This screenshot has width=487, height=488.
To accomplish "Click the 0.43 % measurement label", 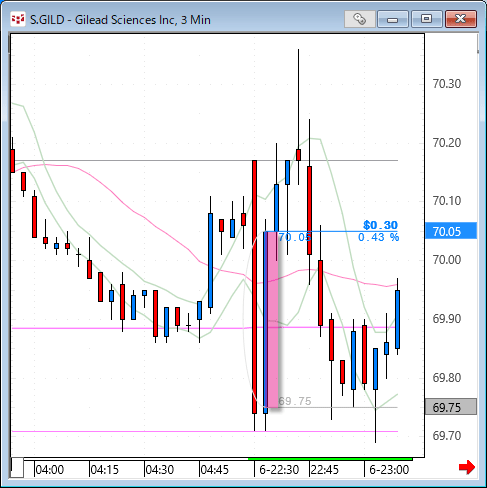I will 378,237.
